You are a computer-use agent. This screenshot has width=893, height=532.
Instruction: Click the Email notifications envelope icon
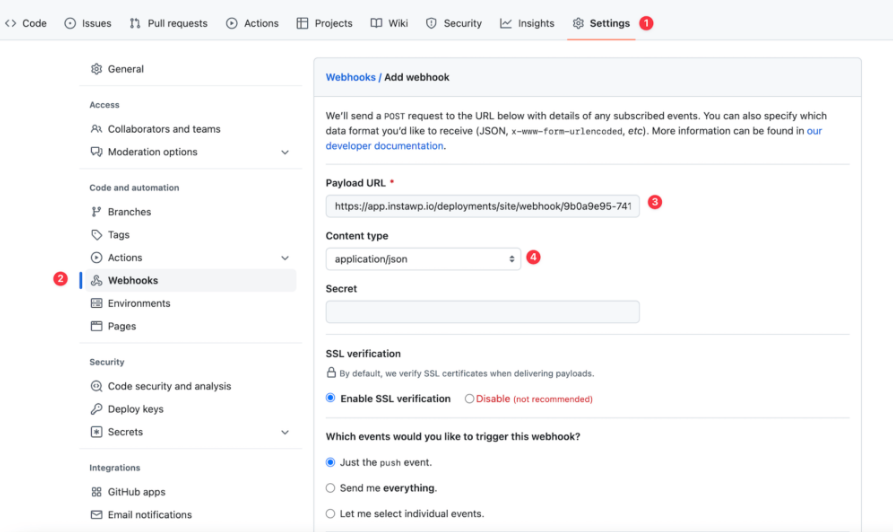pos(96,514)
